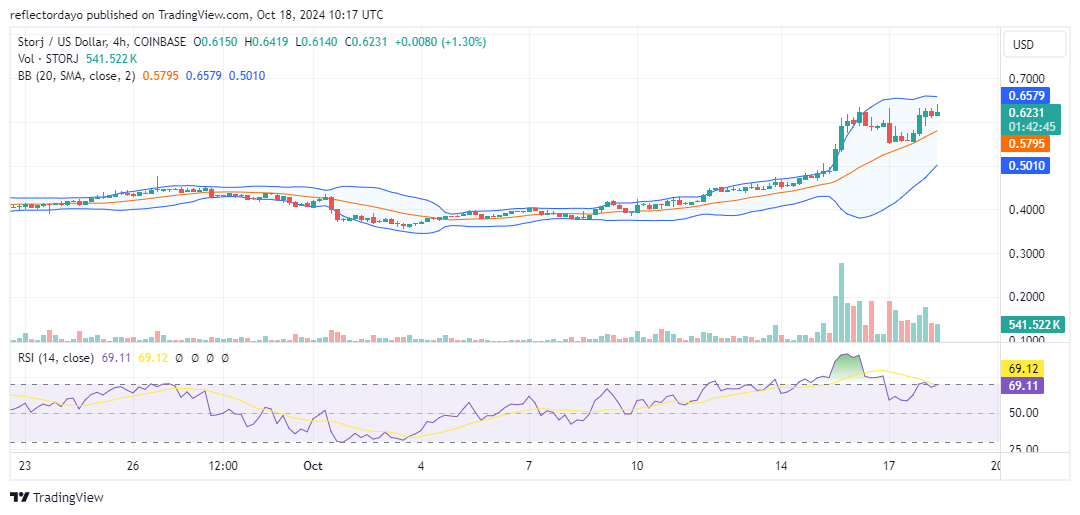The height and width of the screenshot is (515, 1080).
Task: Click the 01:42:45 candle countdown timer
Action: [x=1030, y=127]
